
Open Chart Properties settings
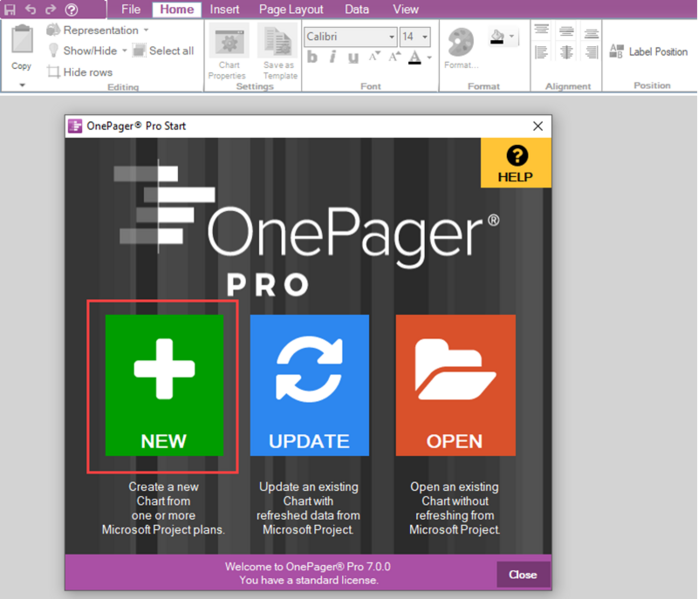[229, 53]
